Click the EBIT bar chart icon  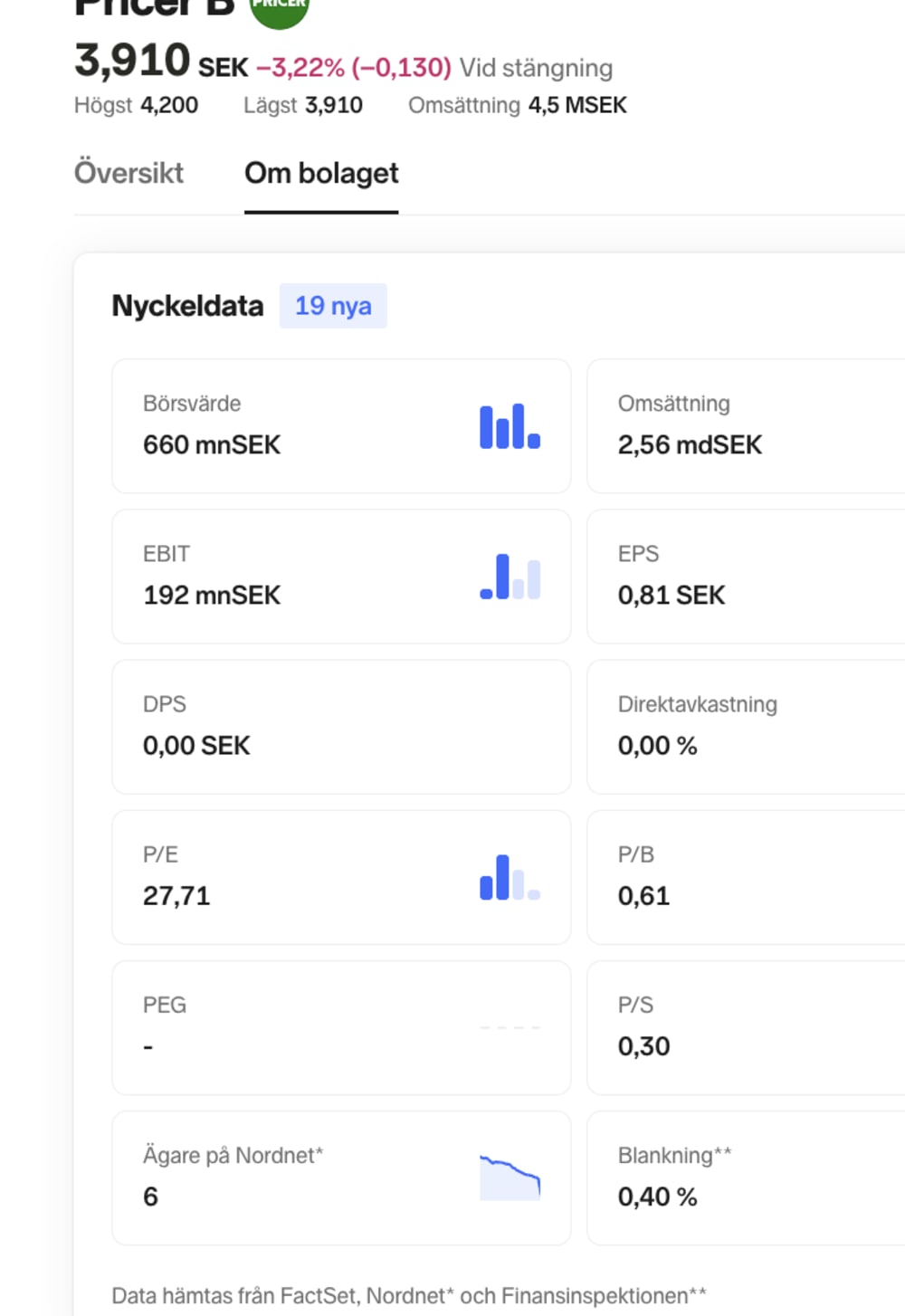coord(510,577)
